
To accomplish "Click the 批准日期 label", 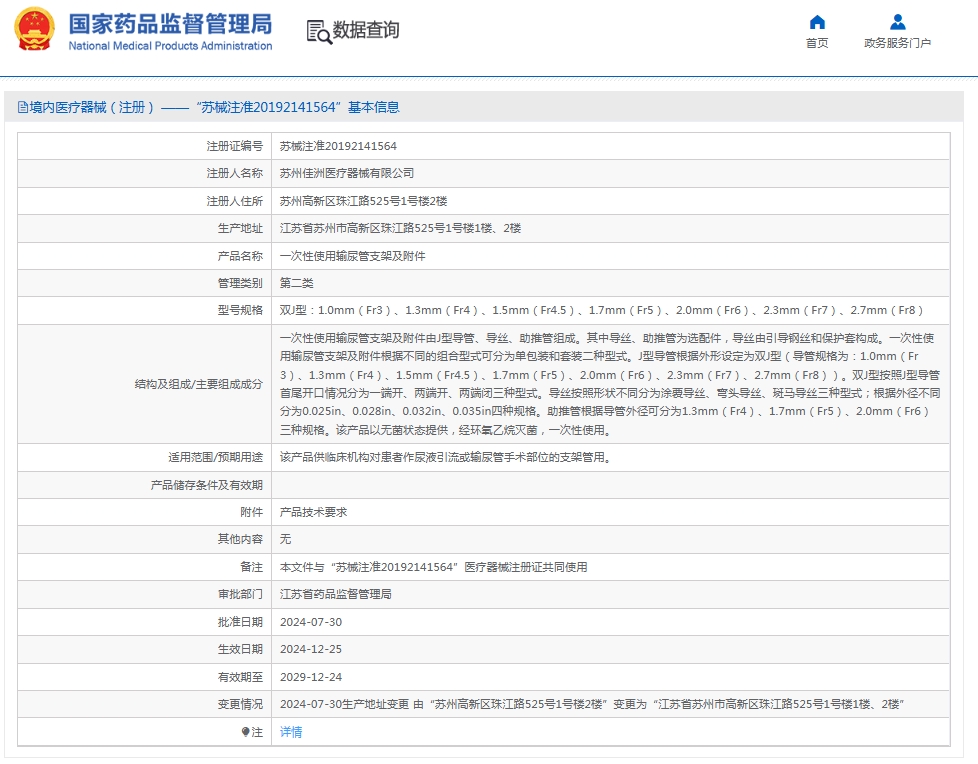I will tap(240, 622).
